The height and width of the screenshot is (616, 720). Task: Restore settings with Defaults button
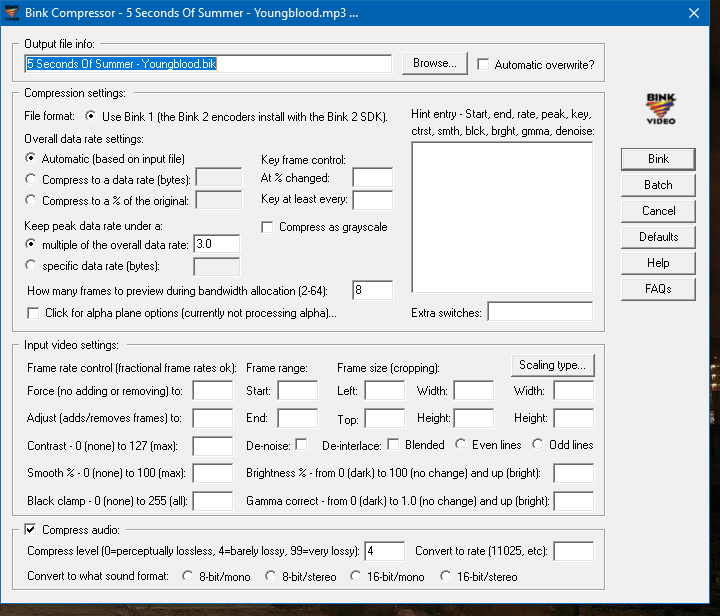(x=658, y=237)
